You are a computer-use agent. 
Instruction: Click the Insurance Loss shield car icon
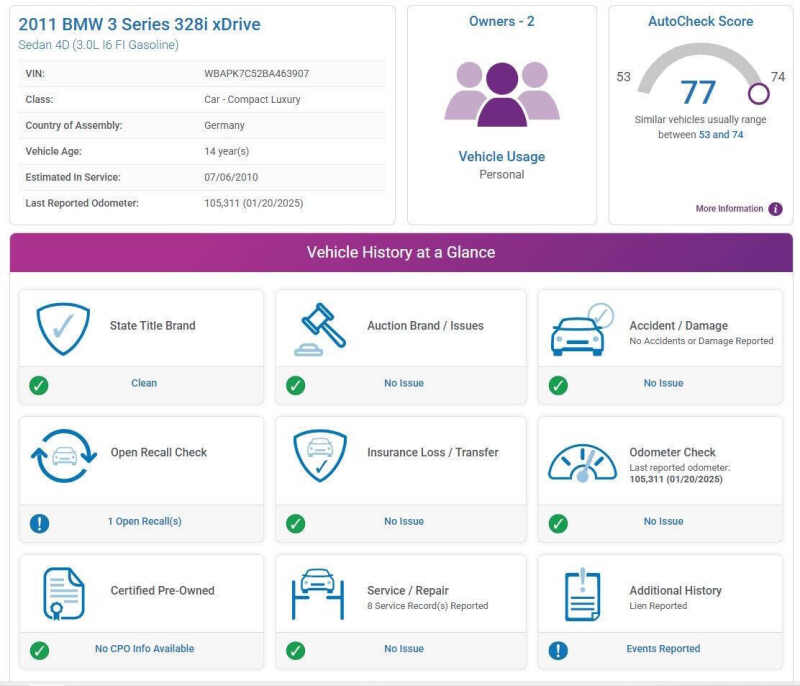click(320, 455)
